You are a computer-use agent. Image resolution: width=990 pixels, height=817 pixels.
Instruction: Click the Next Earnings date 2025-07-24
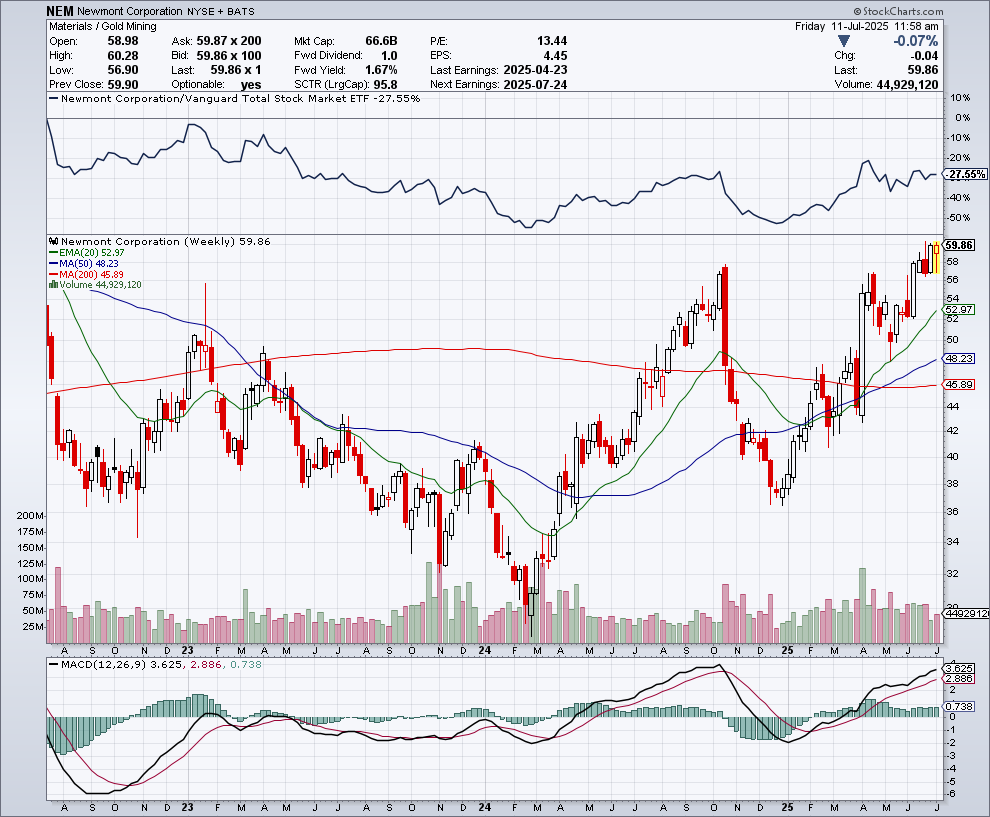tap(535, 85)
